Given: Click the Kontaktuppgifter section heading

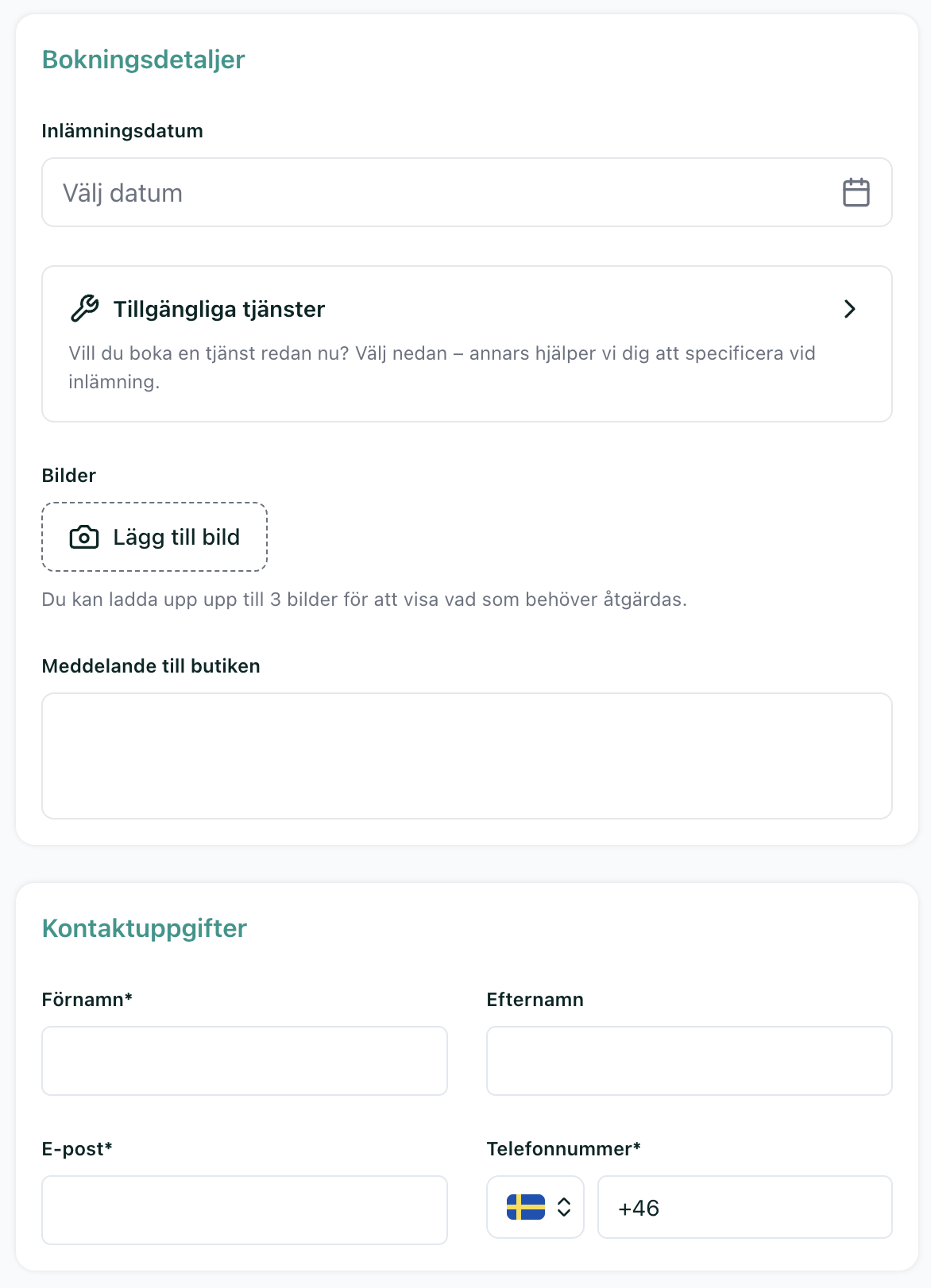Looking at the screenshot, I should click(145, 928).
